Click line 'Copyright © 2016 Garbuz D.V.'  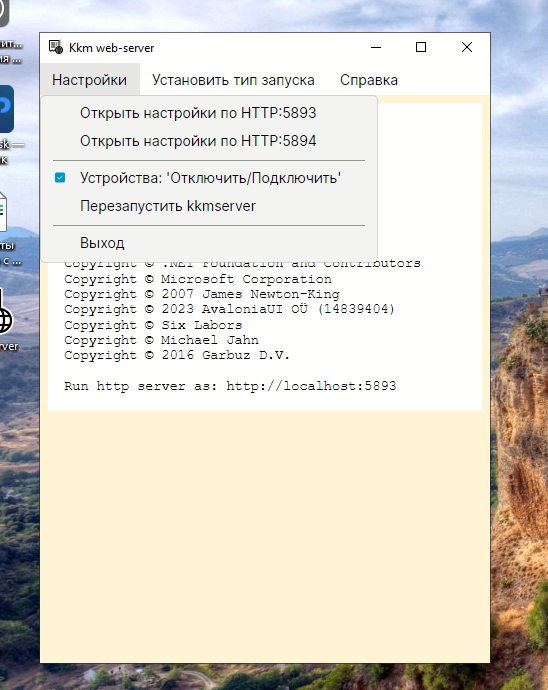(177, 355)
